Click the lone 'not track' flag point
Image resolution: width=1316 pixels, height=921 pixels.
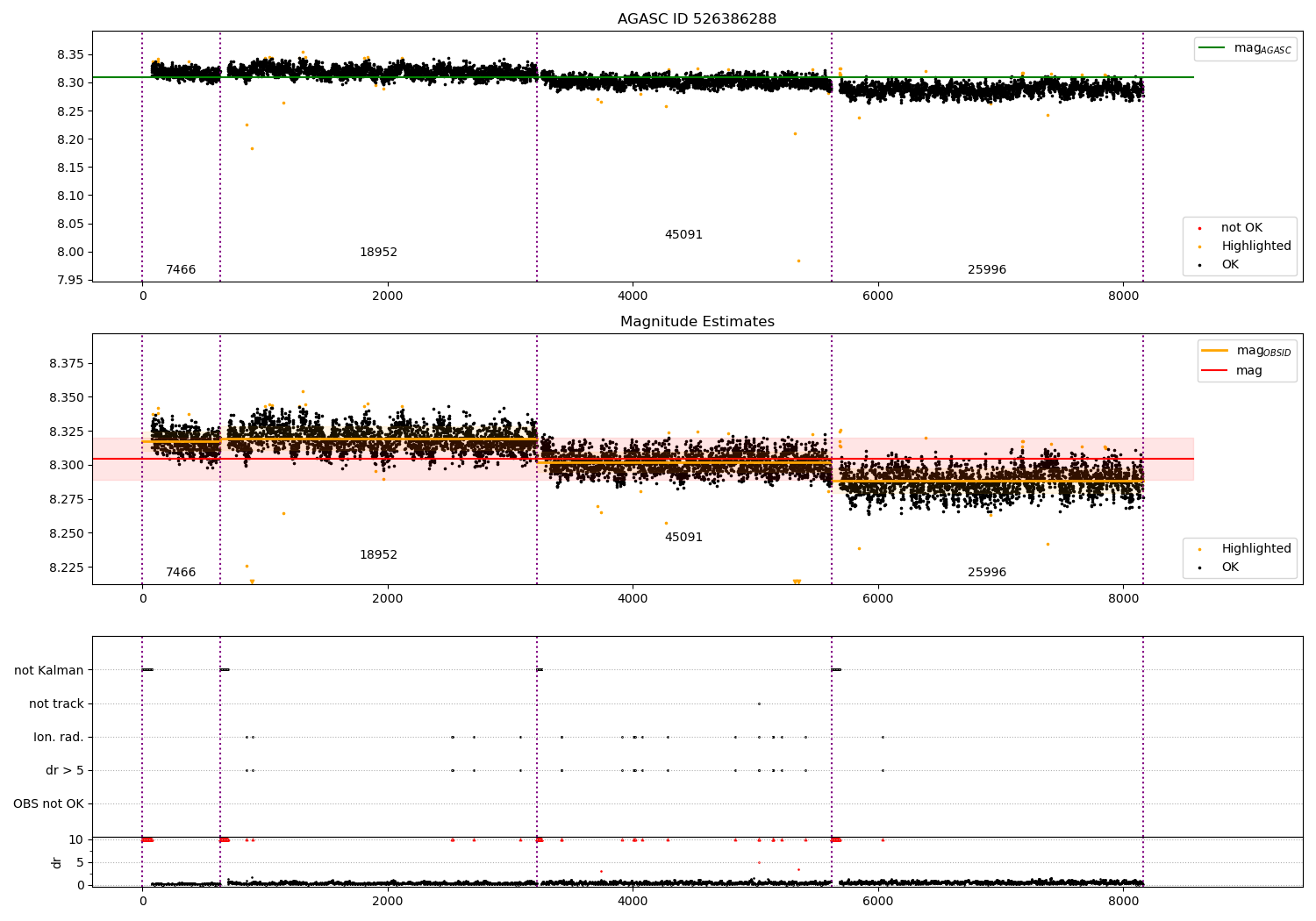759,703
